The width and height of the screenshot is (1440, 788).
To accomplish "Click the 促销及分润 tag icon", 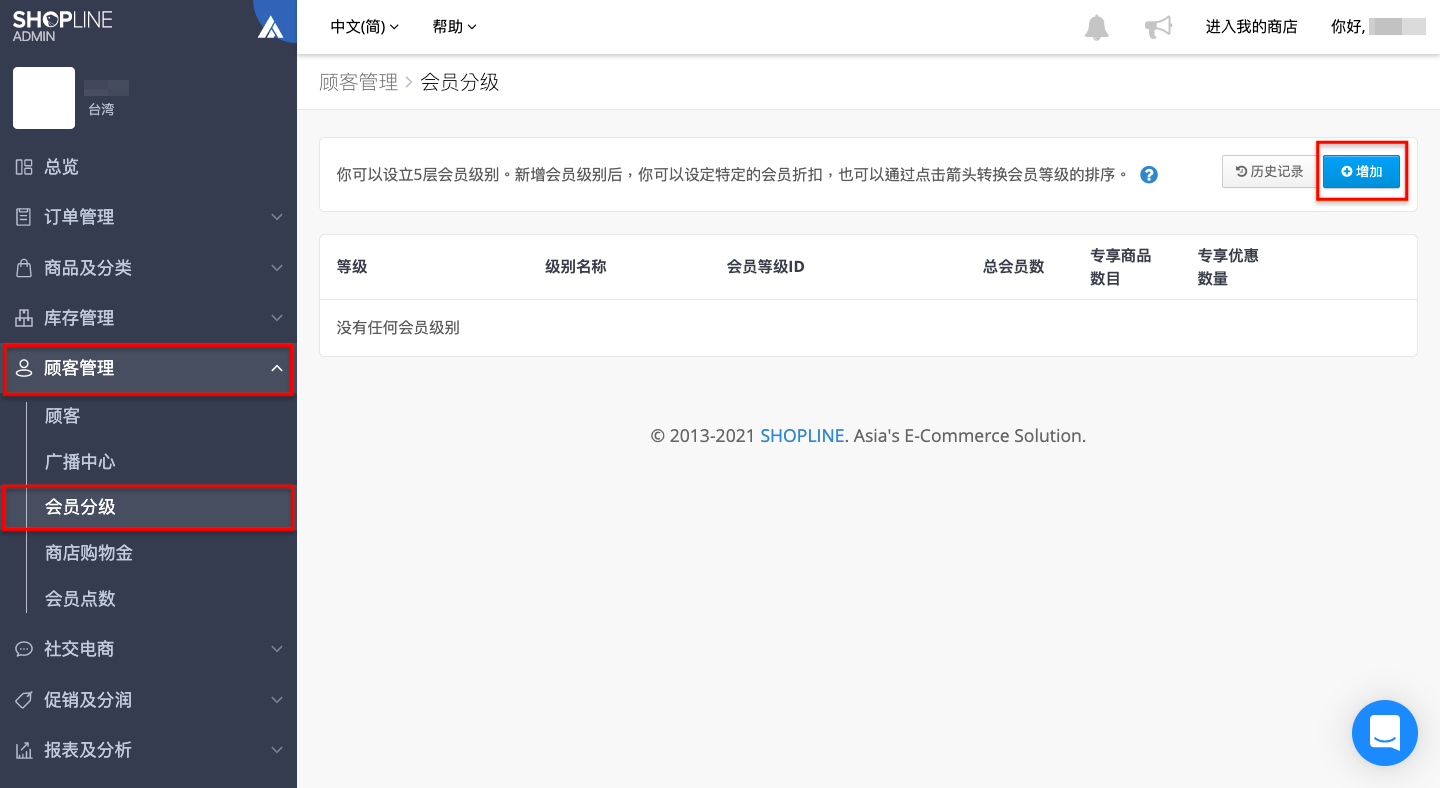I will coord(24,700).
